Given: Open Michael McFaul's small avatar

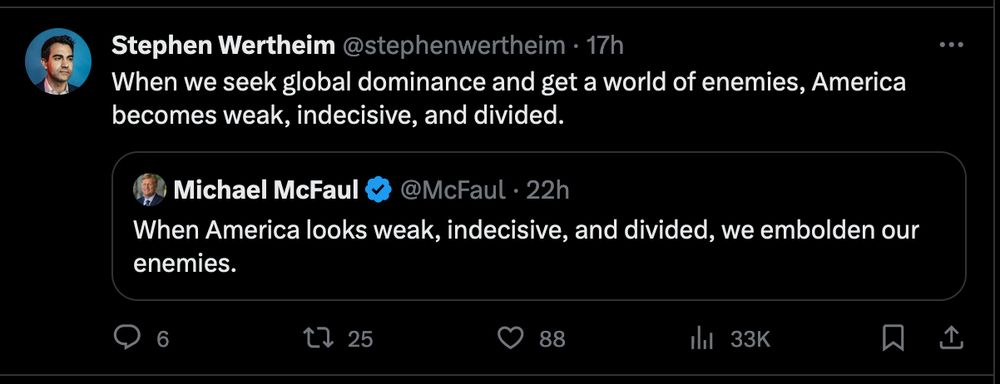Looking at the screenshot, I should [x=149, y=189].
